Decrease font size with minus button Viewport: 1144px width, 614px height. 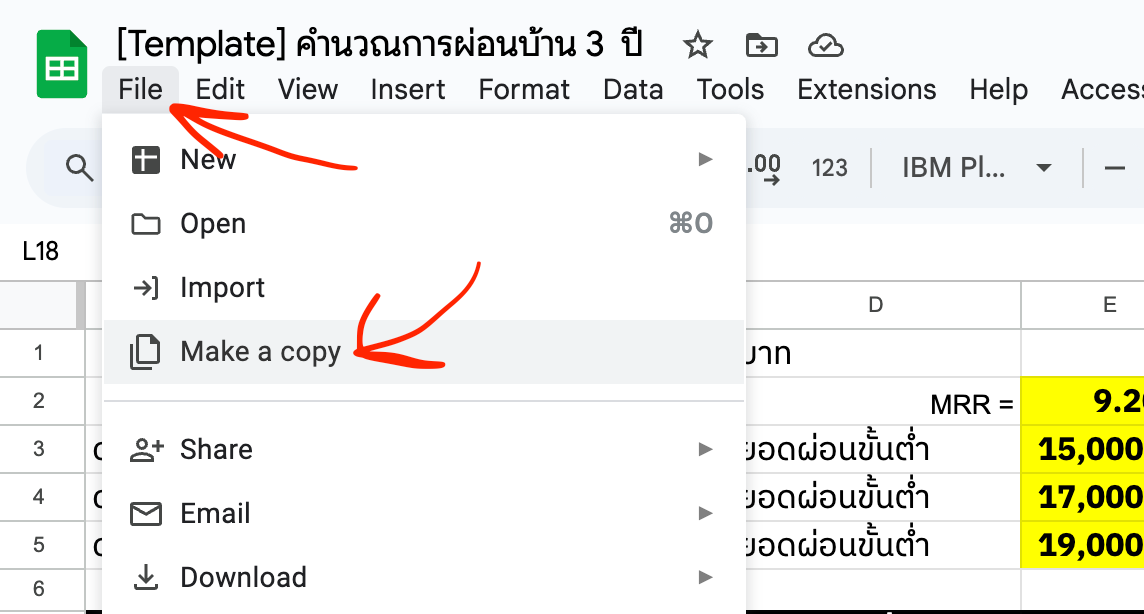[x=1114, y=168]
